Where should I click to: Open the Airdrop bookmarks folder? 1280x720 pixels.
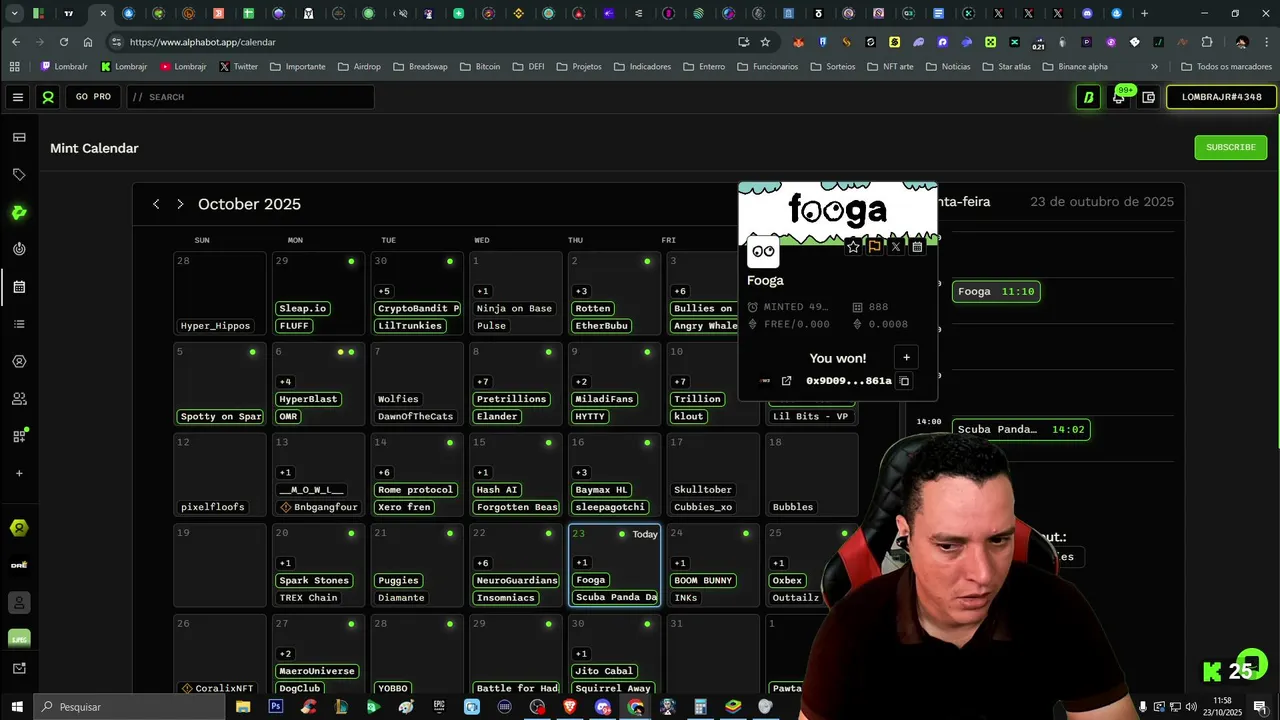coord(358,67)
